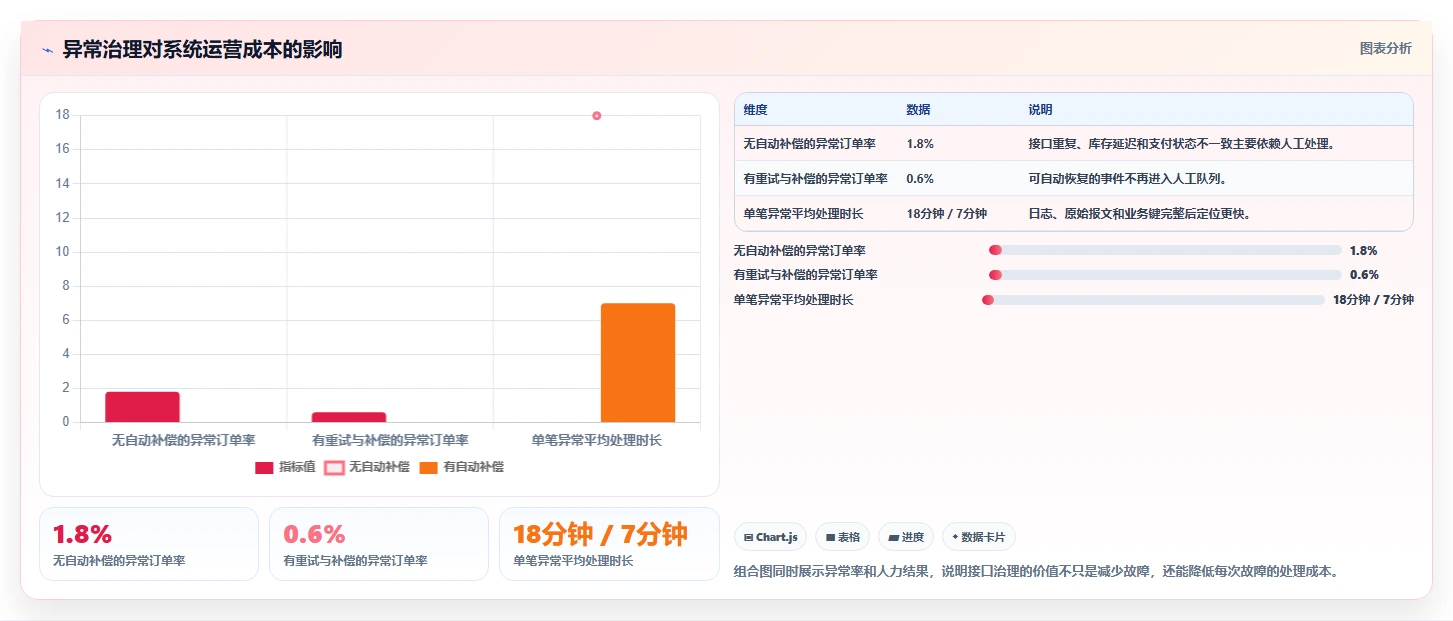The width and height of the screenshot is (1453, 621).
Task: Click y-axis tick label 10
Action: pyautogui.click(x=62, y=252)
